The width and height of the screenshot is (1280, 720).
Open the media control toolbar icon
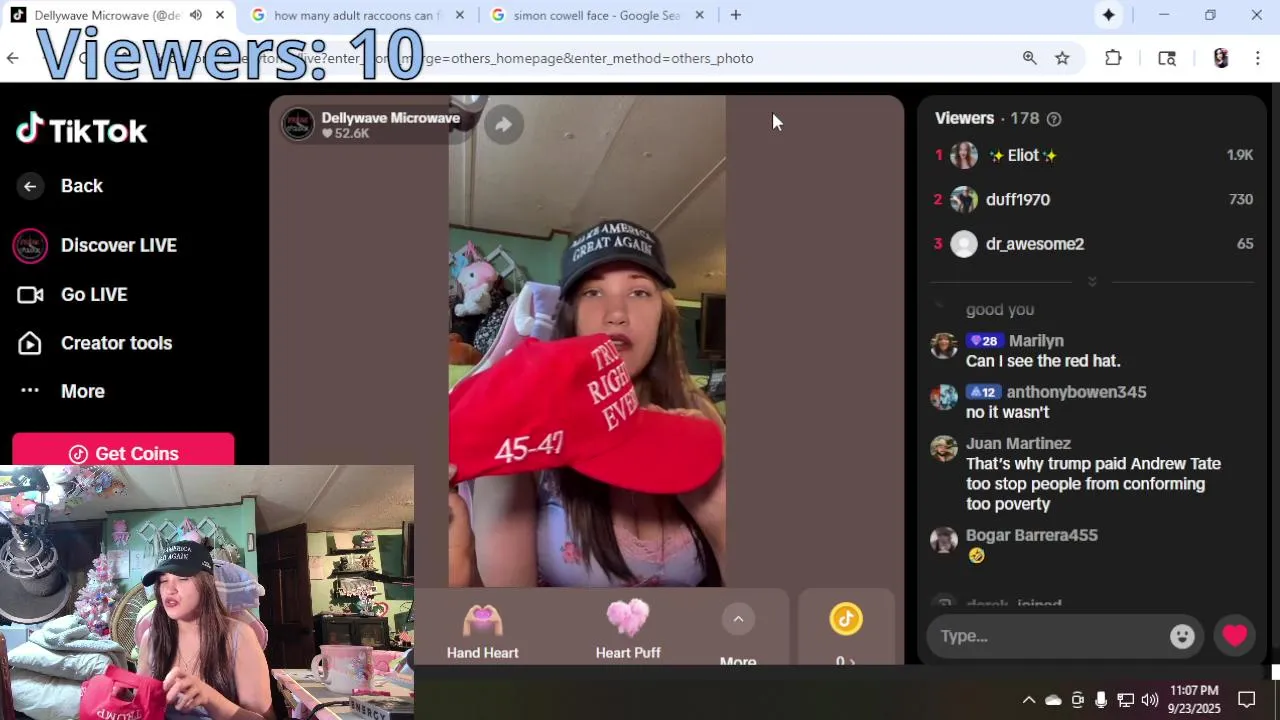tap(1166, 58)
